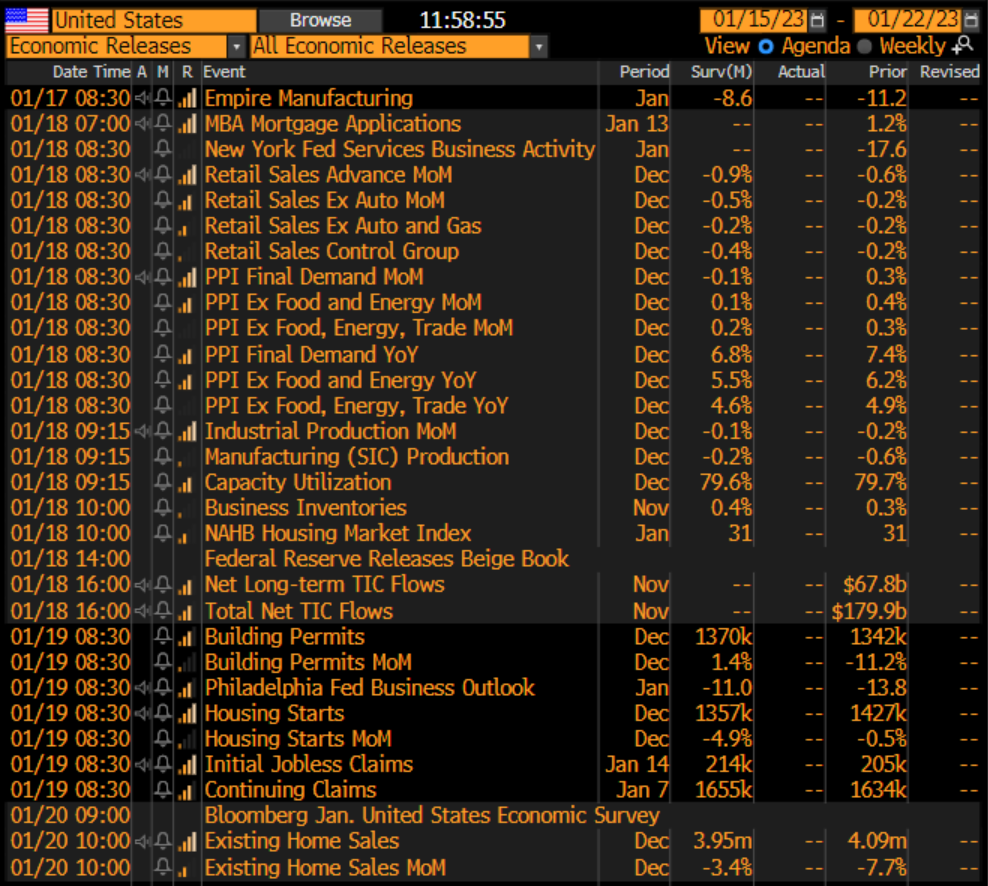The width and height of the screenshot is (988, 886).
Task: Select the Agenda view radio button
Action: pos(766,46)
